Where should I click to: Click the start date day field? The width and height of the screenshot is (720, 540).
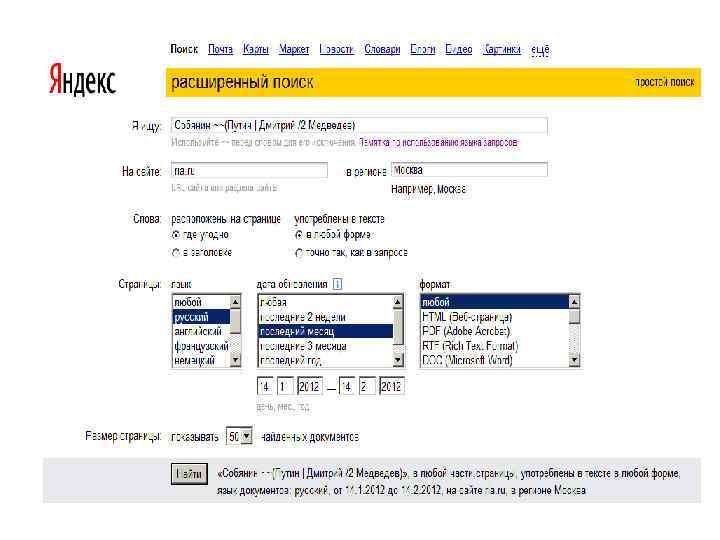coord(265,386)
